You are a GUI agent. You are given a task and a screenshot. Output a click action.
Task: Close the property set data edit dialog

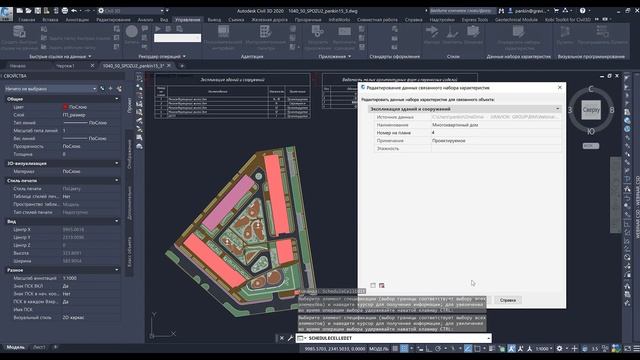pos(560,87)
